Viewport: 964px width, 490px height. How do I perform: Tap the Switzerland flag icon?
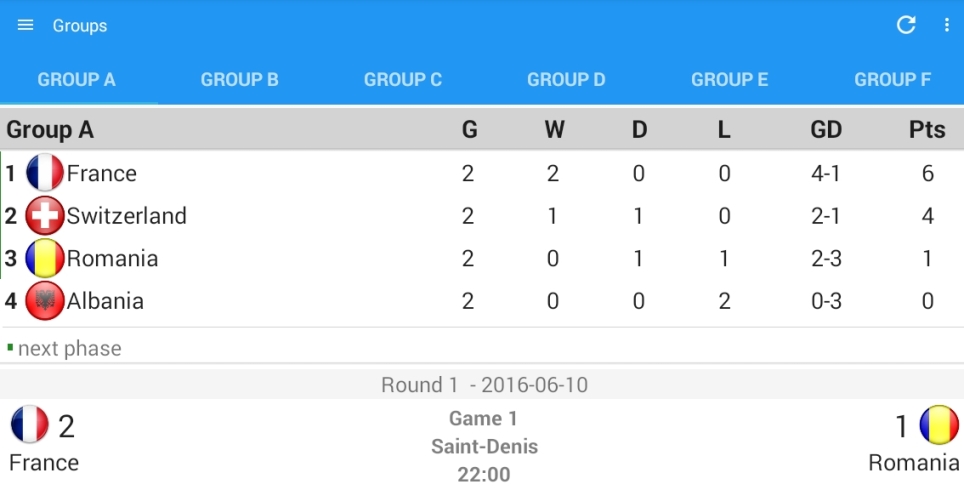coord(45,216)
